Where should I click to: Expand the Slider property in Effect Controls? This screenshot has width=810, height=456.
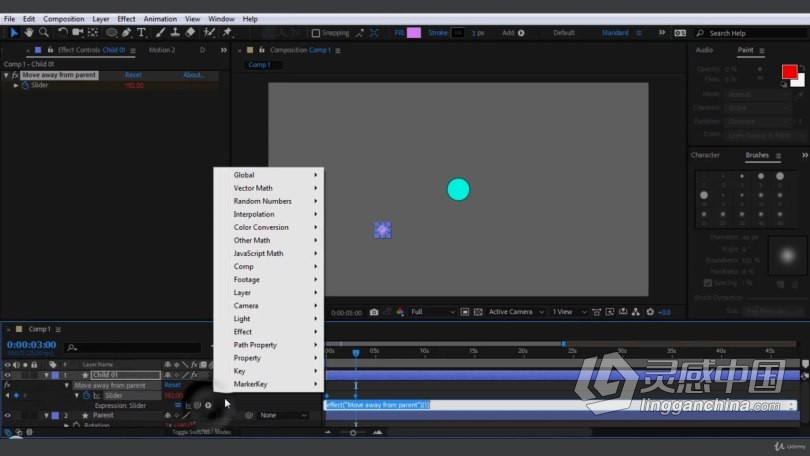[15, 85]
